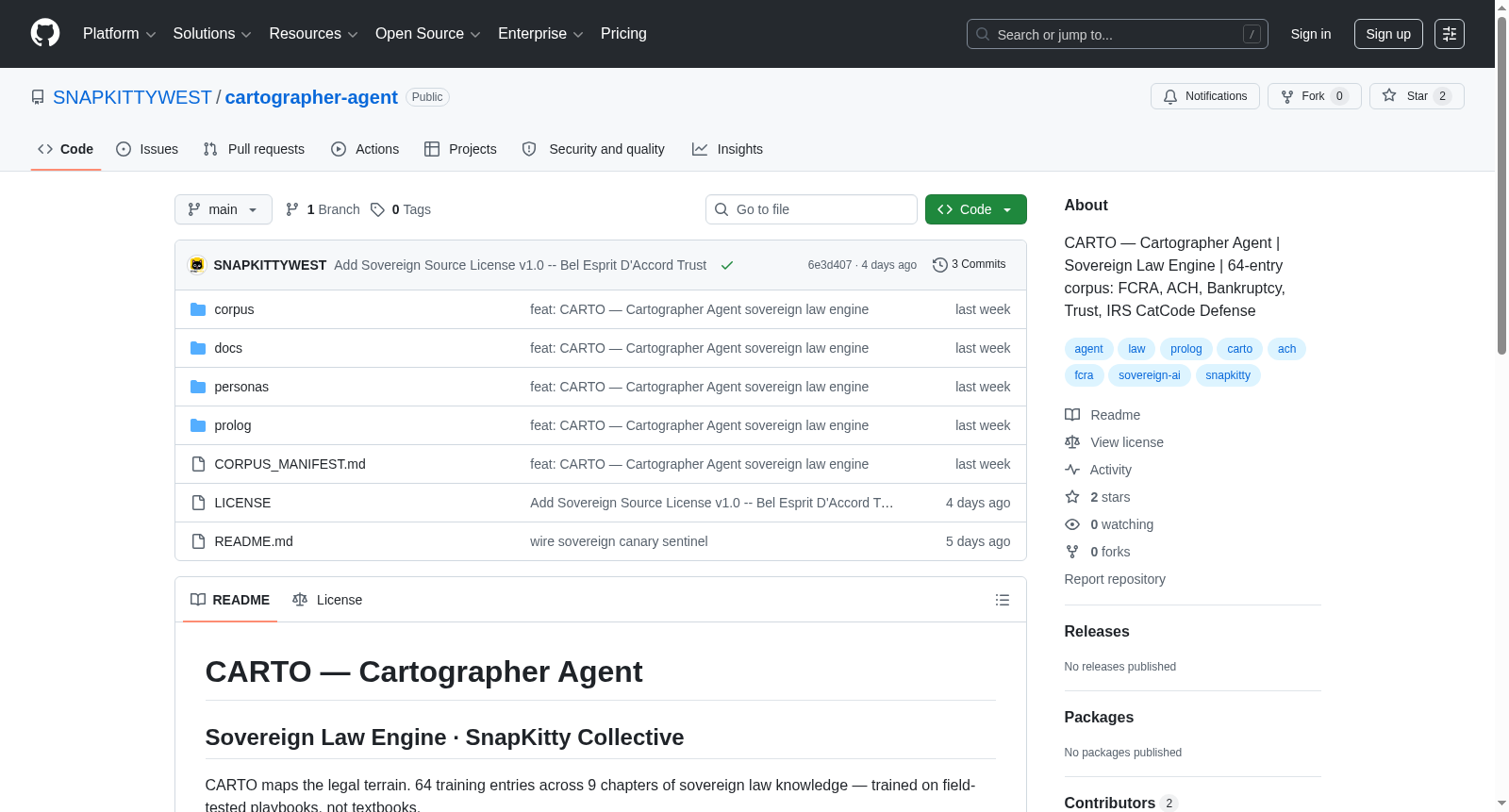The image size is (1509, 812).
Task: Click the command palette icon in header
Action: pos(1450,34)
